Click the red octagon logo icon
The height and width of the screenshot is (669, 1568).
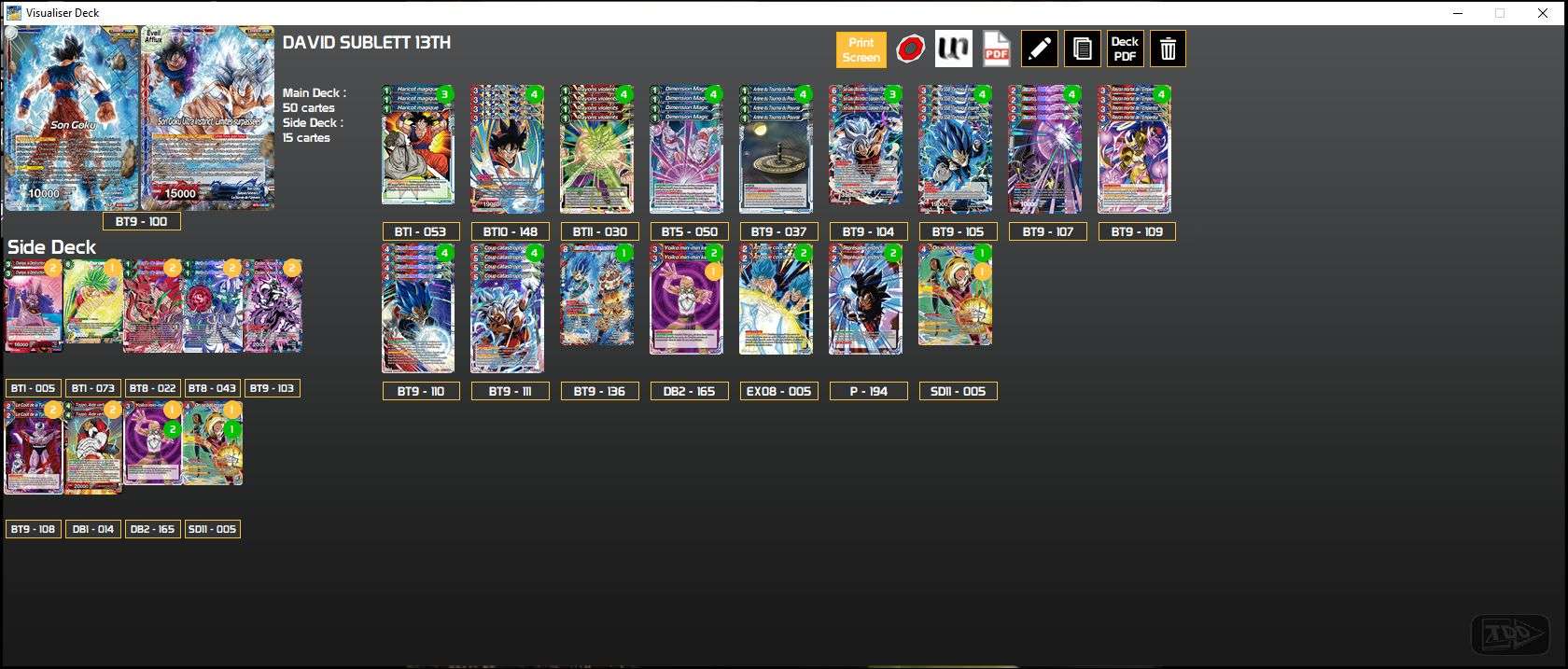coord(910,49)
